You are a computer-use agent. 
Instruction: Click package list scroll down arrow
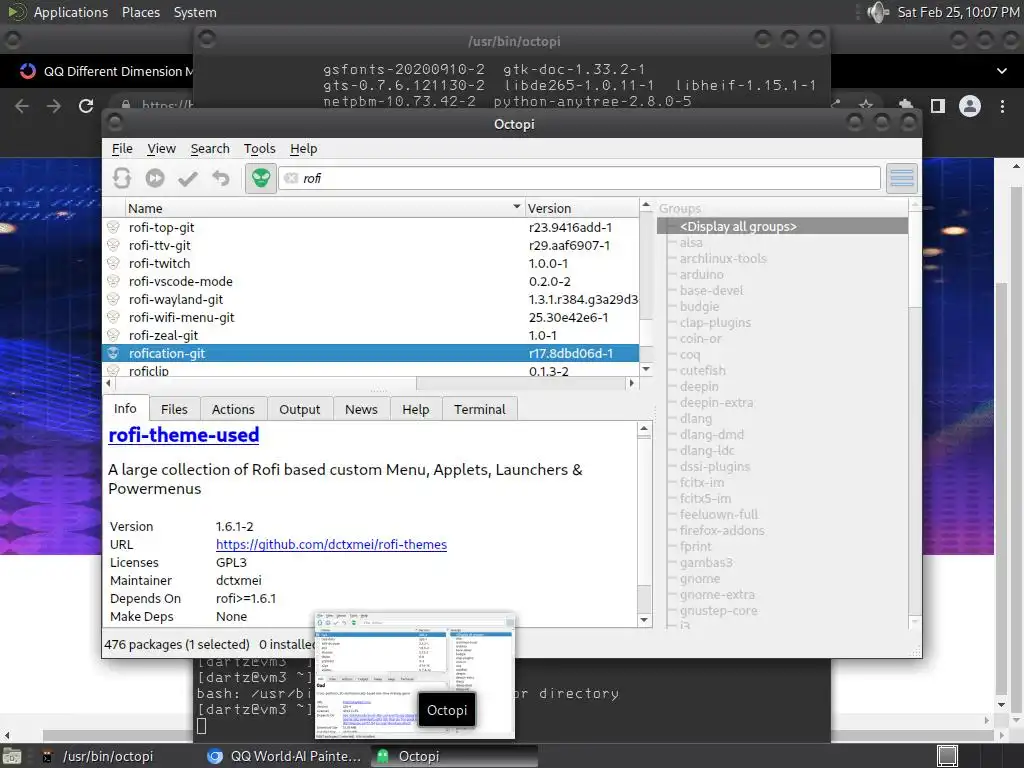point(646,369)
